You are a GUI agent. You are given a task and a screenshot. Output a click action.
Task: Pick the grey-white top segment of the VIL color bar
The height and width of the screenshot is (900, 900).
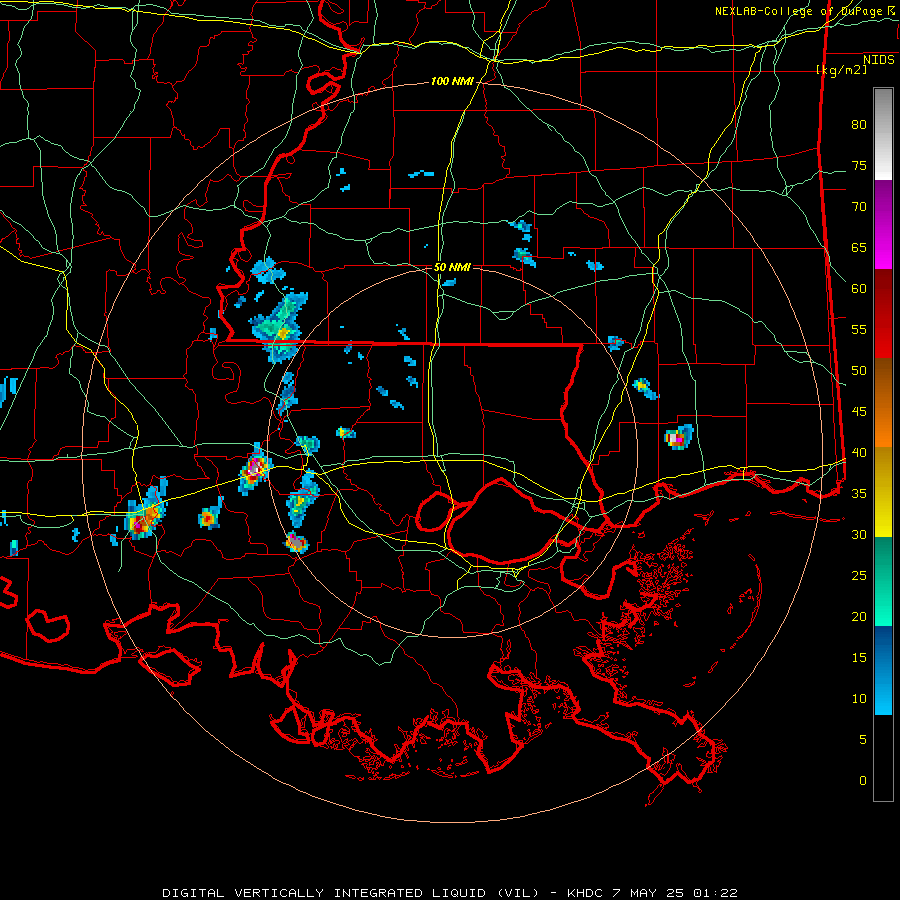pyautogui.click(x=883, y=134)
